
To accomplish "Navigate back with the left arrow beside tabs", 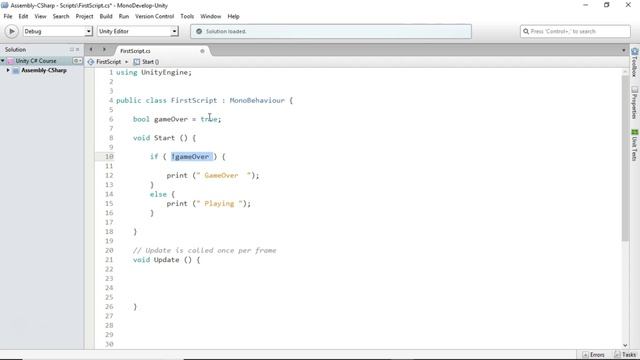I will (91, 49).
